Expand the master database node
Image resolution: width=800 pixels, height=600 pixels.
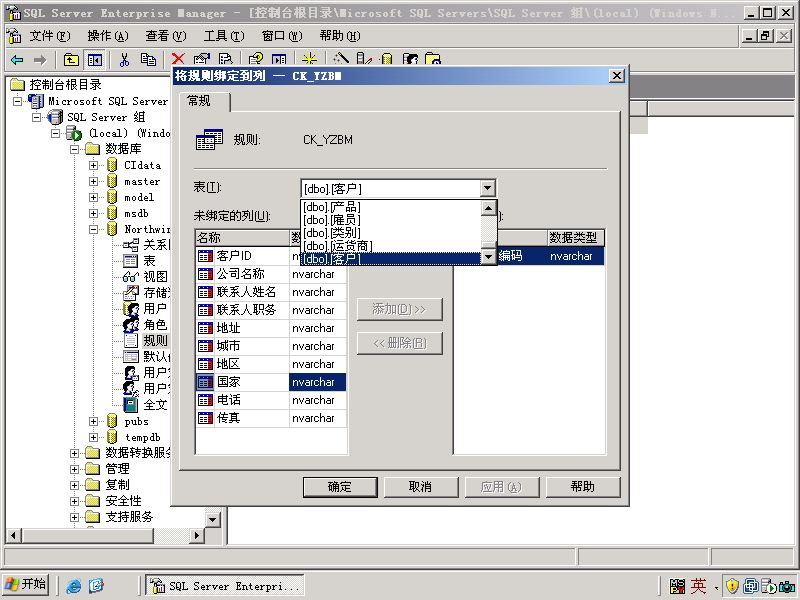click(93, 181)
